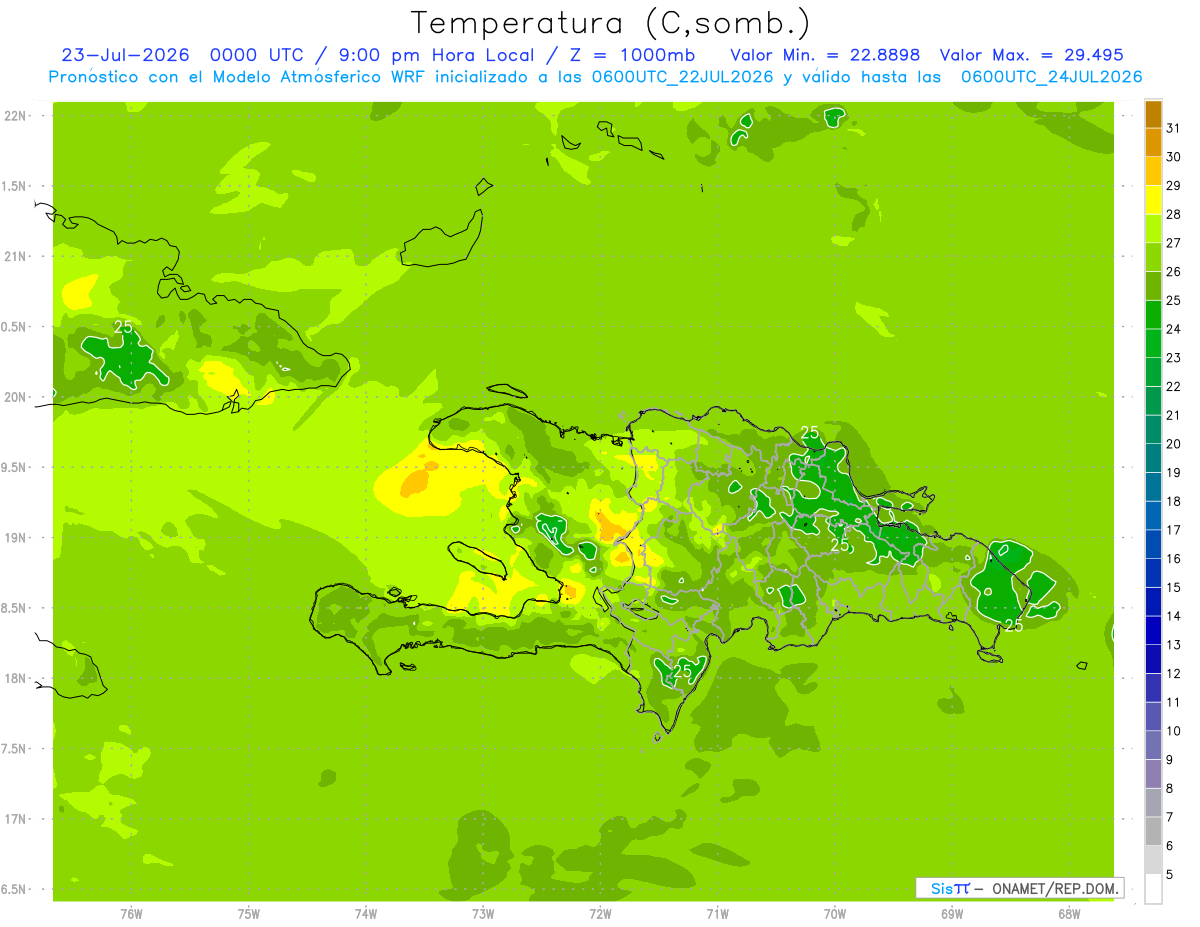Select the teal swatch between 19 and 20
Screen dimensions: 1200x927
click(1153, 458)
